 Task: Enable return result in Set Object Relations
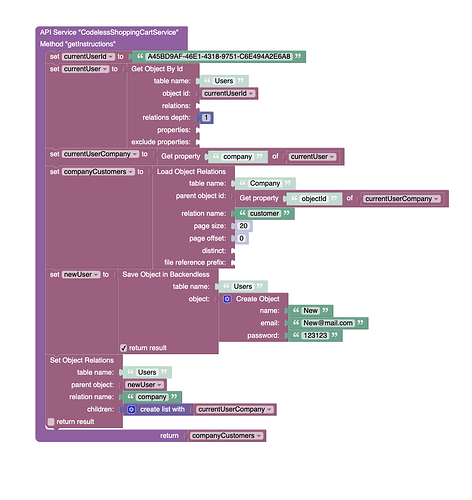click(51, 422)
